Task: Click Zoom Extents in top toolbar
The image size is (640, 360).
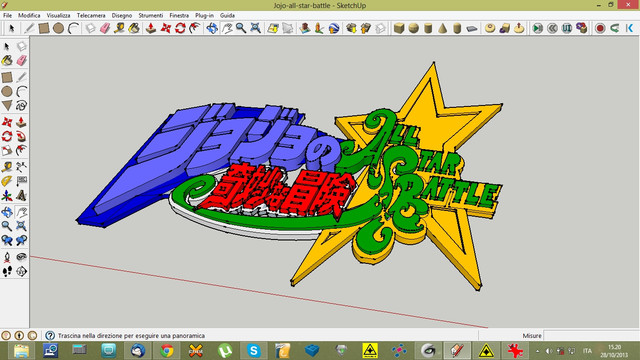Action: click(256, 28)
